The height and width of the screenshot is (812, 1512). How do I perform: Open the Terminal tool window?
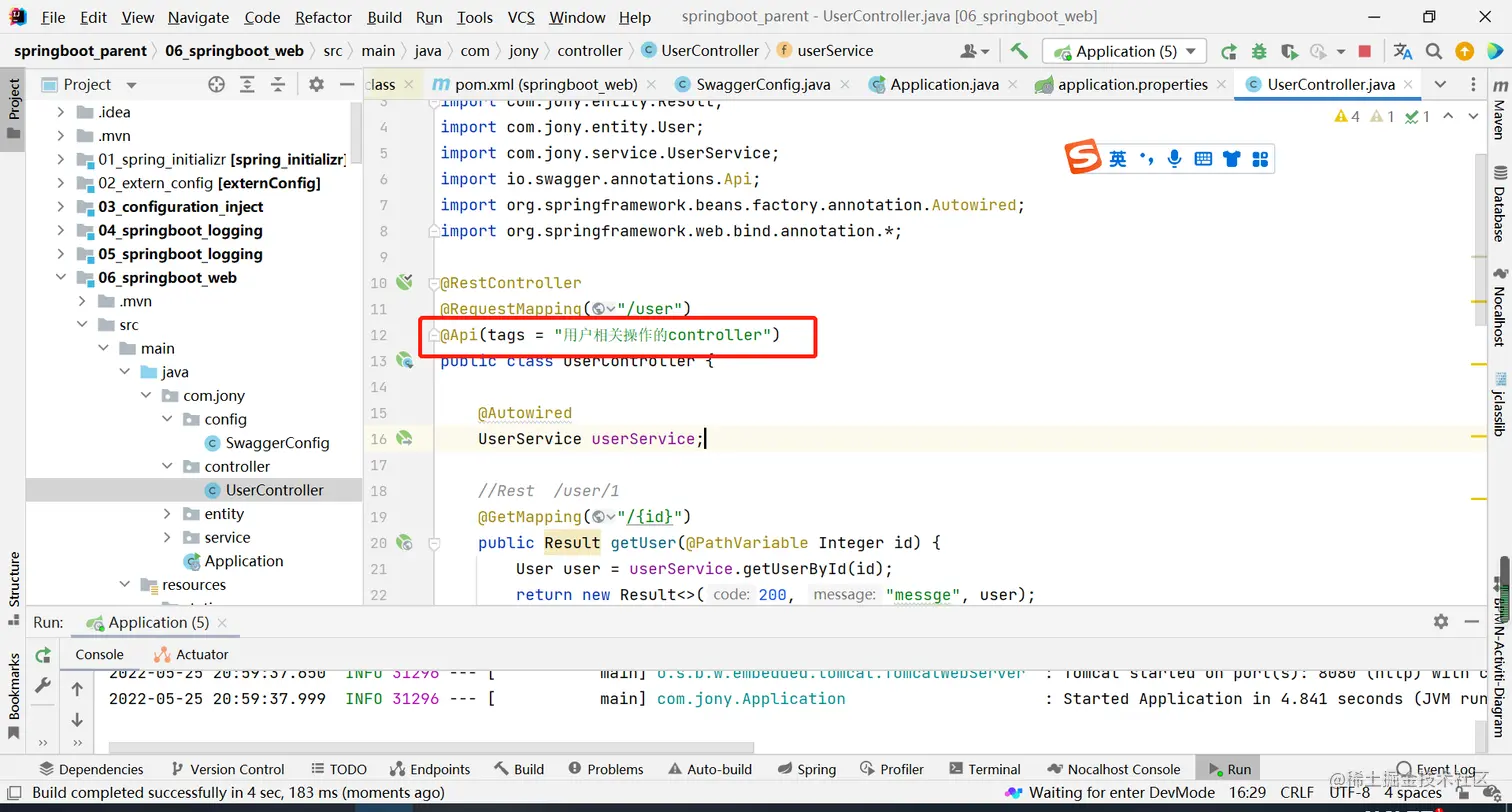tap(984, 769)
